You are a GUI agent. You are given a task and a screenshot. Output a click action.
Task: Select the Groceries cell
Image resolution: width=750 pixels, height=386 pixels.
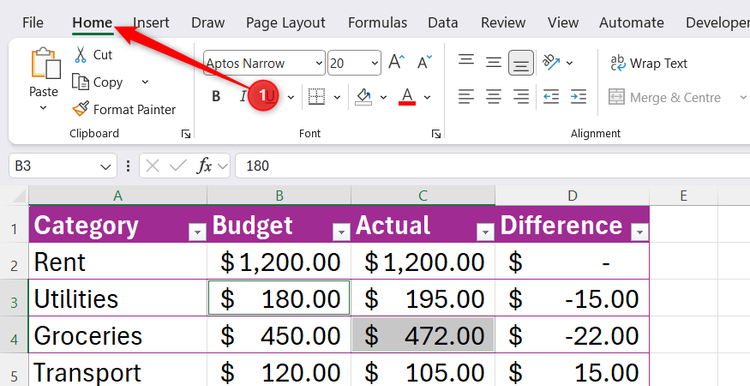pos(118,335)
